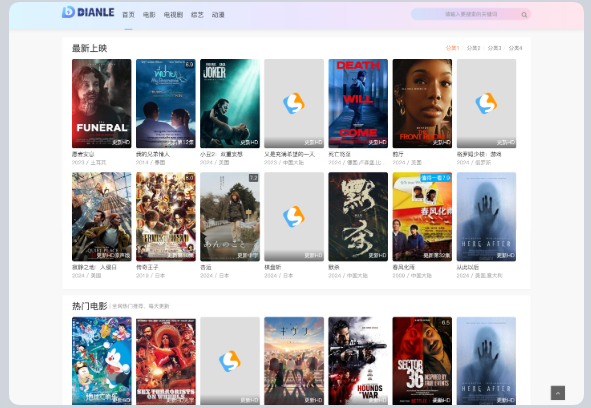The width and height of the screenshot is (591, 408).
Task: Open HERE AFTER poster in 热门电影
Action: click(x=486, y=361)
